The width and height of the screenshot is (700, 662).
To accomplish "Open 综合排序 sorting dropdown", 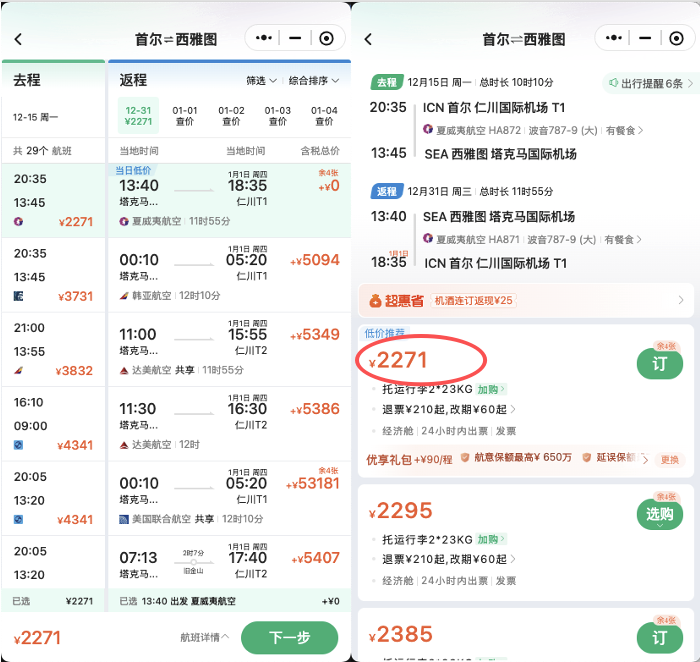I will coord(313,81).
